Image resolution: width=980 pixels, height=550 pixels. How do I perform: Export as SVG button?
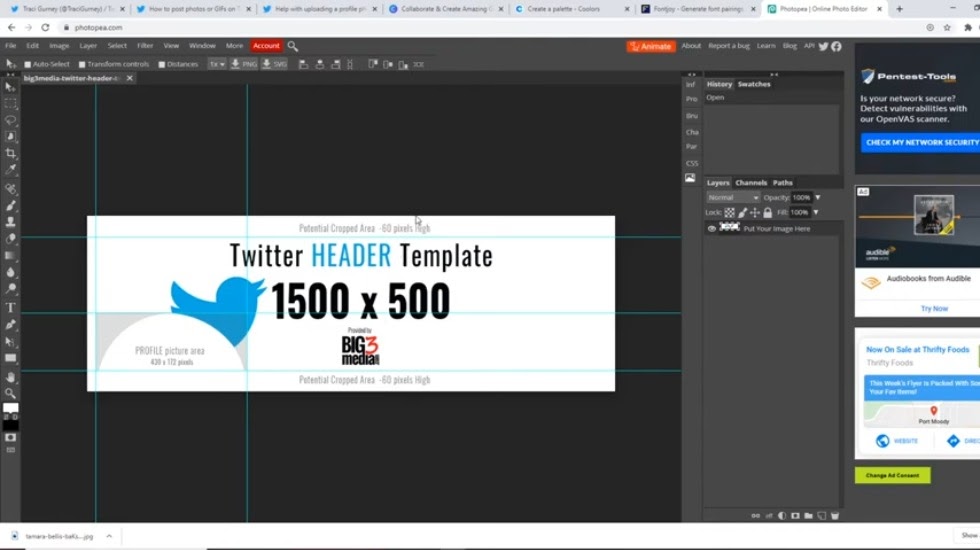tap(274, 64)
